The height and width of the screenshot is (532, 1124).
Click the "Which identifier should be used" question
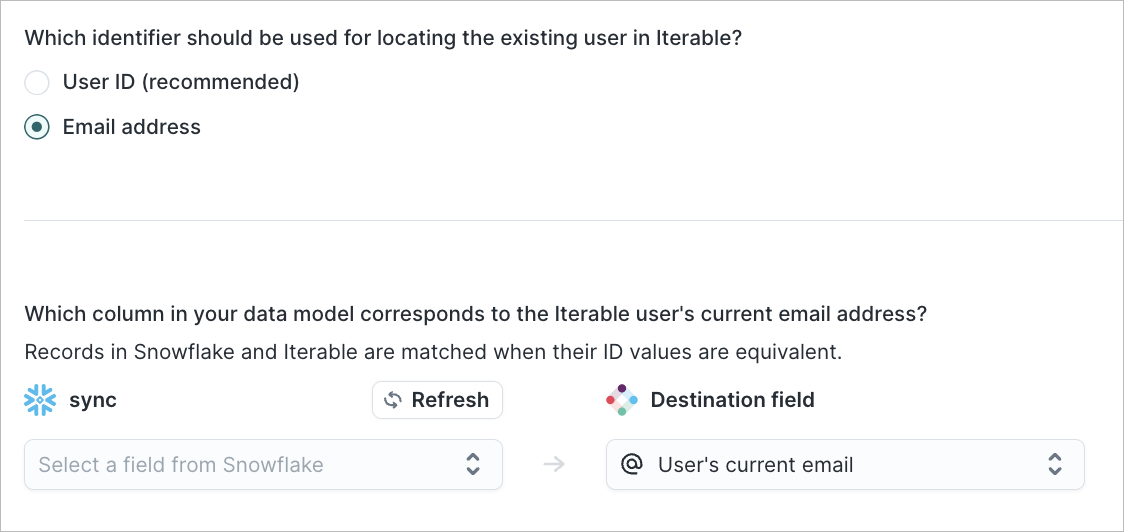pos(383,38)
